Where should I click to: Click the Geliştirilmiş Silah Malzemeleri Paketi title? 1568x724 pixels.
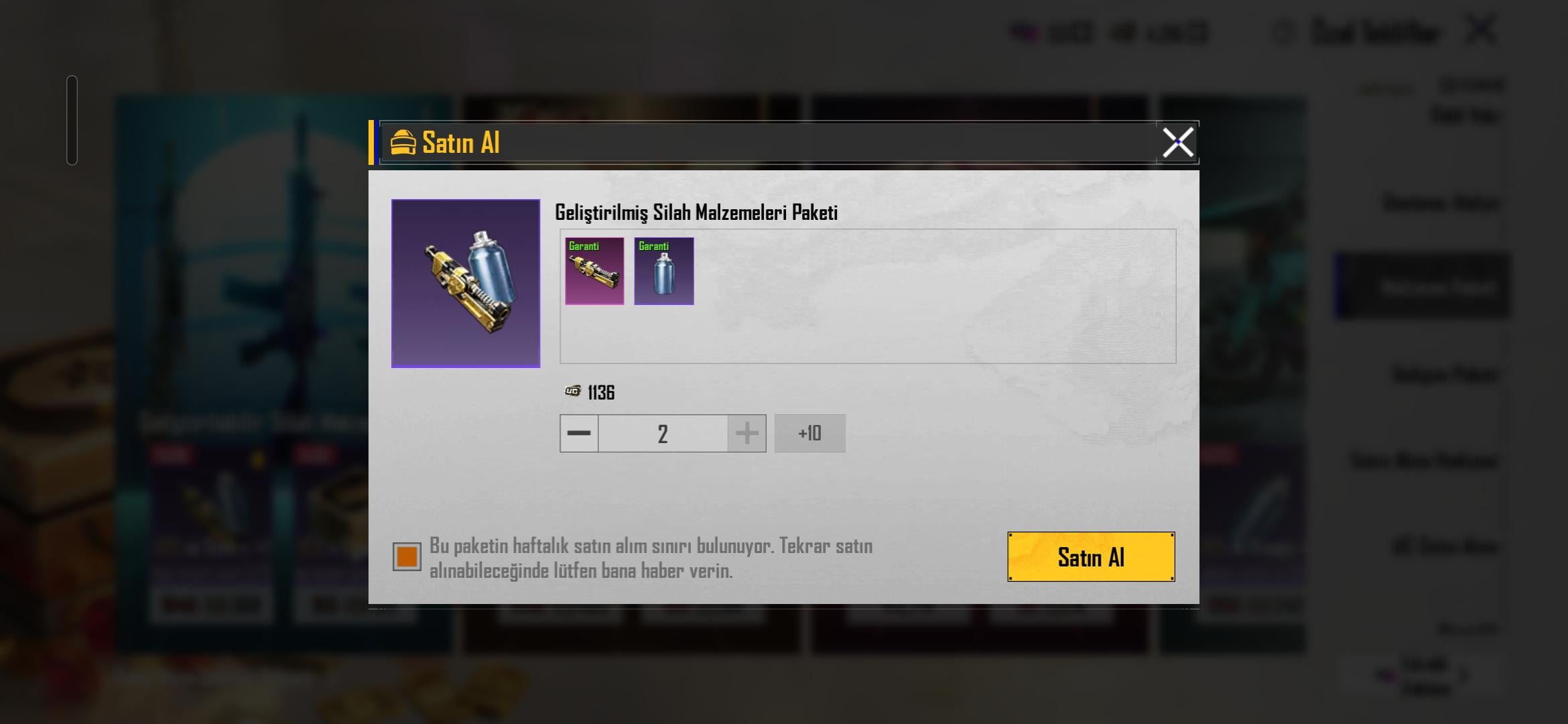[696, 213]
